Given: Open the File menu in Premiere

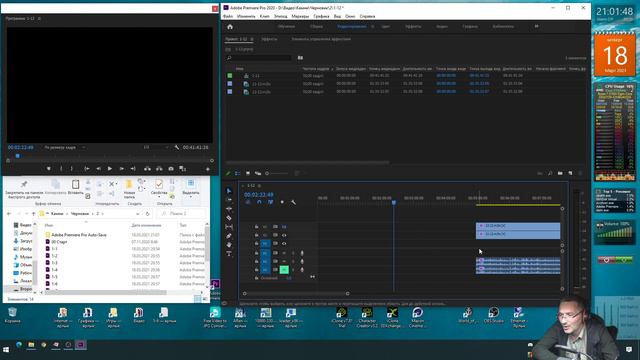Looking at the screenshot, I should coord(228,16).
